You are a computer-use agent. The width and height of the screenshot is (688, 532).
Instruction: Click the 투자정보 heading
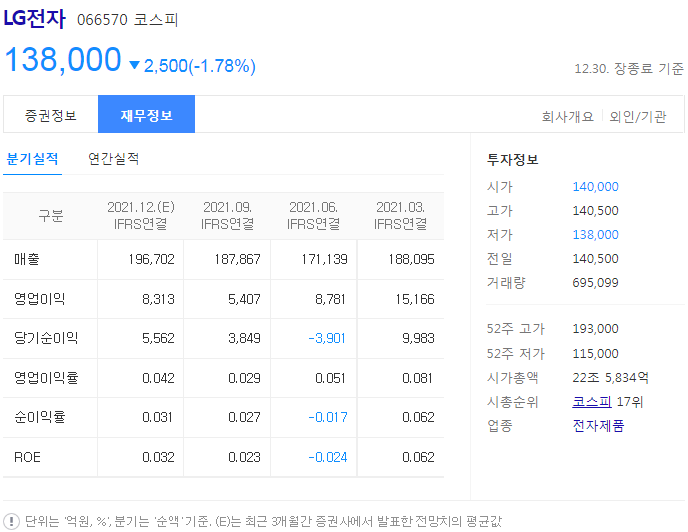[512, 159]
